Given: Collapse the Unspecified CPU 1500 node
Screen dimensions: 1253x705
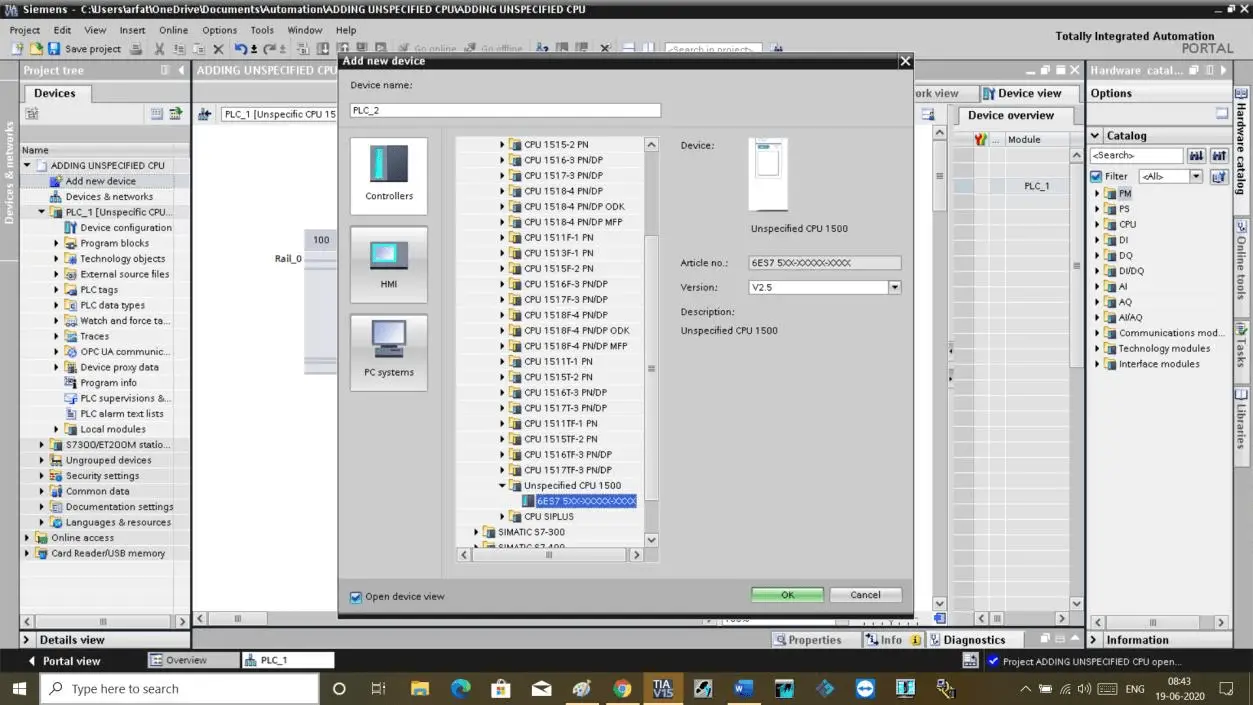Looking at the screenshot, I should 502,485.
